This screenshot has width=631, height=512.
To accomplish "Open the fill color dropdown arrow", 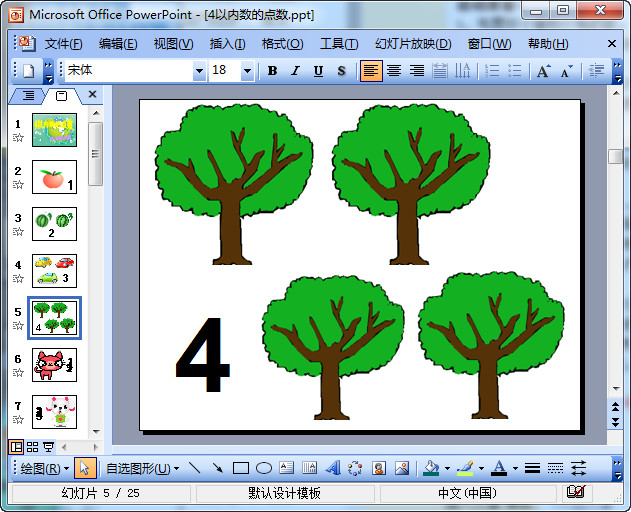I will 447,469.
